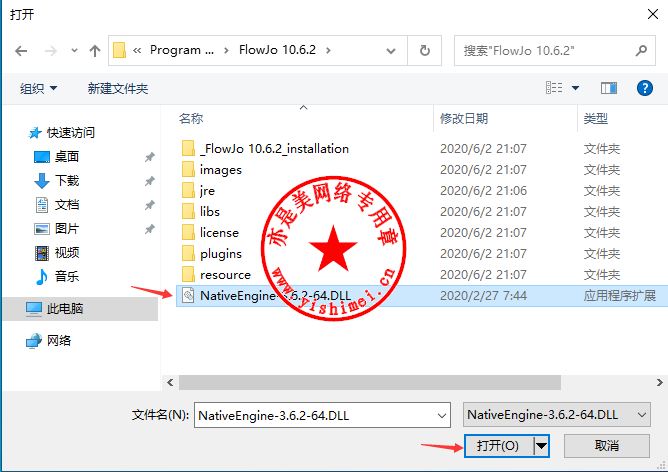Click the pin icon next to 文档
Image resolution: width=668 pixels, height=472 pixels.
[150, 205]
